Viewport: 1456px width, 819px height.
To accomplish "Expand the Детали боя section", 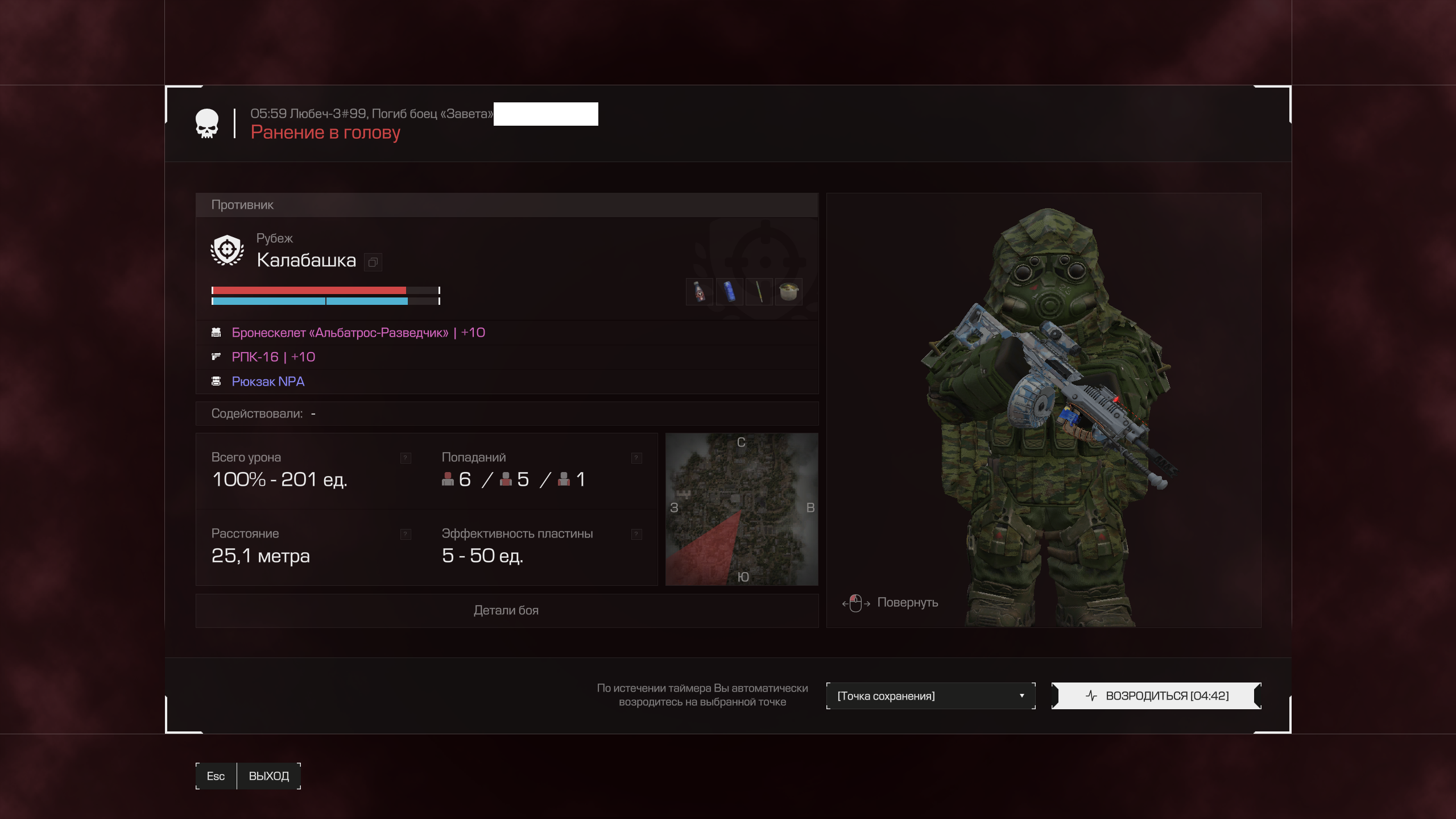I will pos(506,610).
